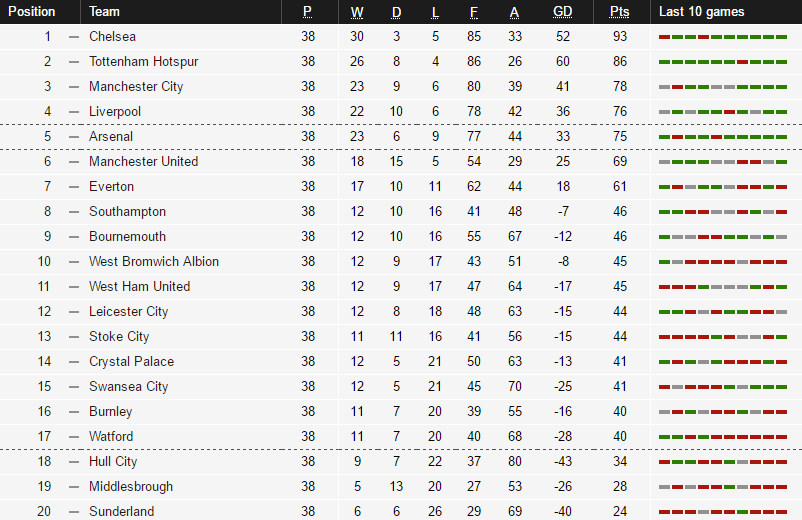The height and width of the screenshot is (520, 802).
Task: Click Middlesbrough's last 10 games form strip
Action: (x=723, y=487)
